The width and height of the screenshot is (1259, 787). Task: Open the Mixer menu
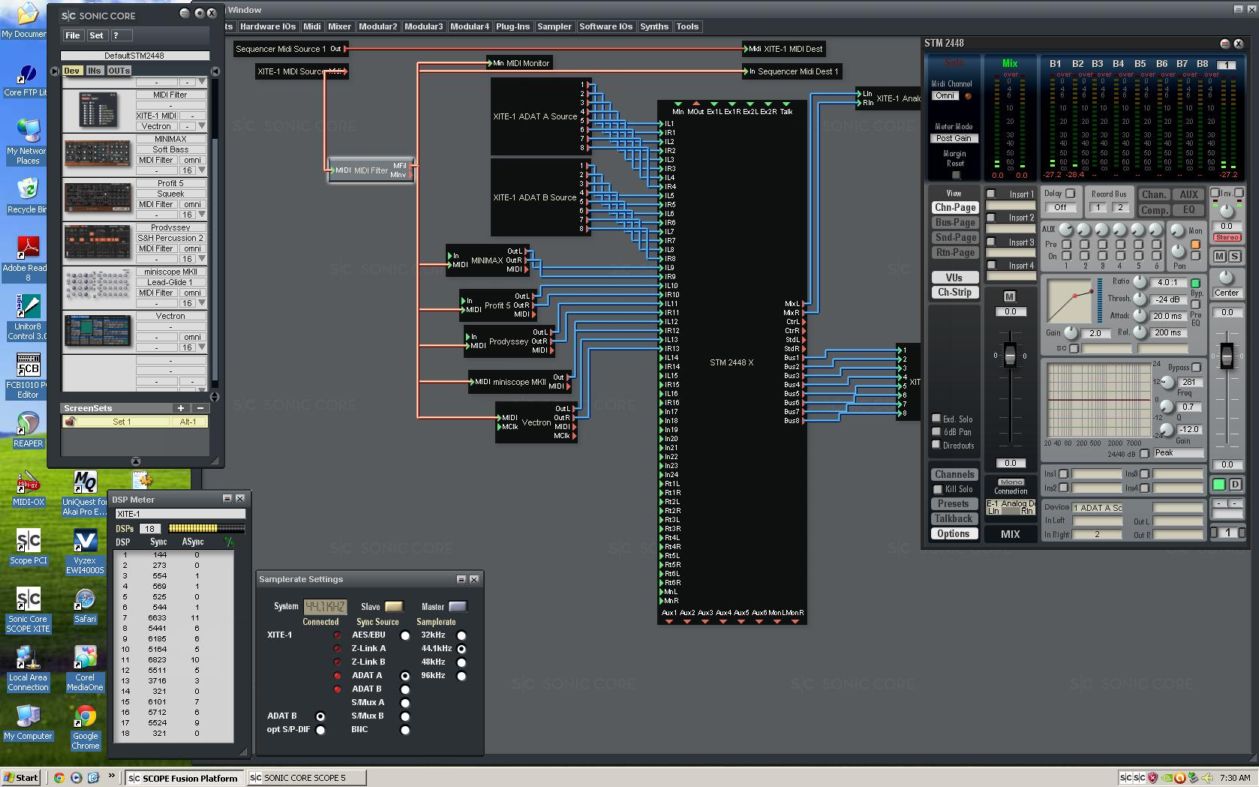340,26
